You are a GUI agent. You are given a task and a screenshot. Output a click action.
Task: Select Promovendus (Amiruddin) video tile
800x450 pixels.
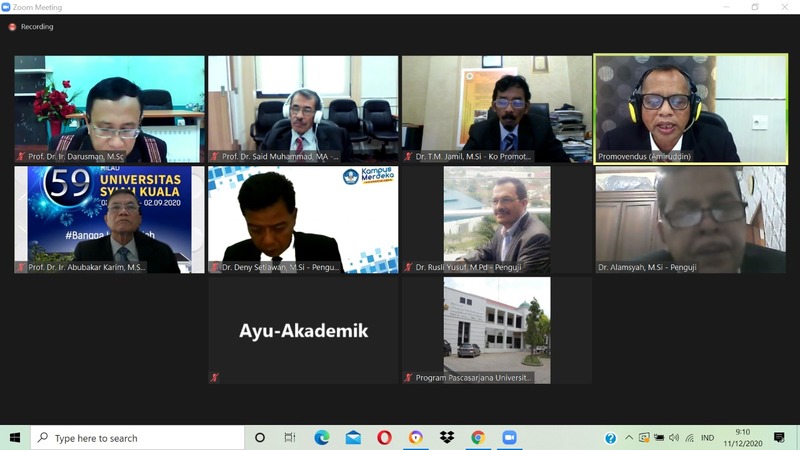tap(691, 109)
